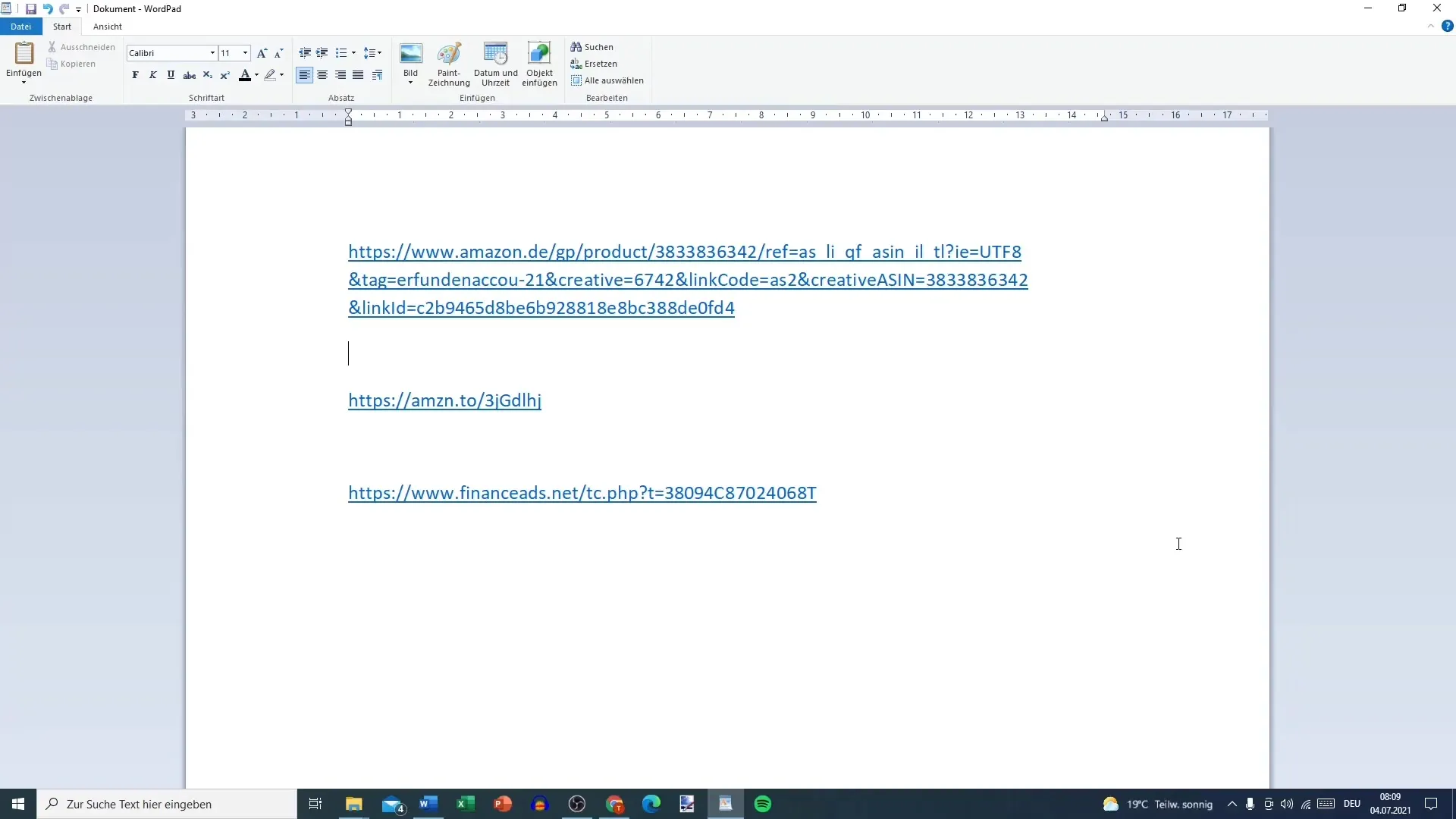Click the Amazon affiliate product link
The height and width of the screenshot is (819, 1456).
tap(685, 251)
